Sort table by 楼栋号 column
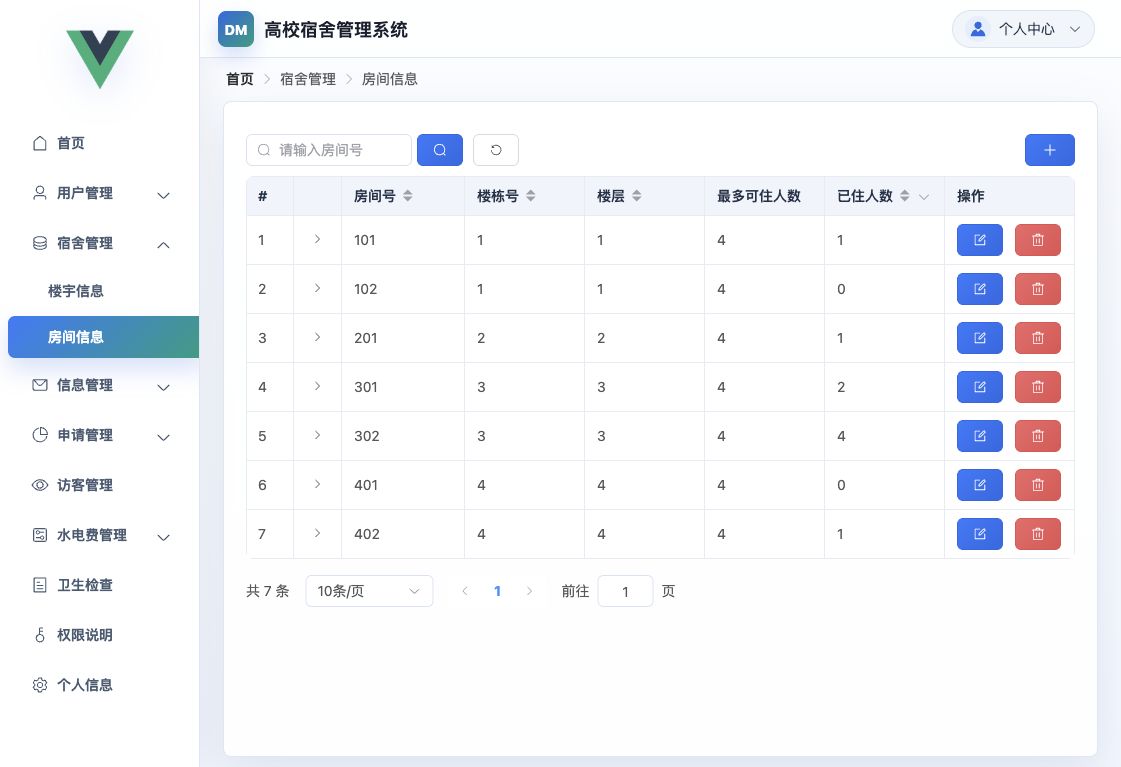The width and height of the screenshot is (1121, 767). pos(530,196)
